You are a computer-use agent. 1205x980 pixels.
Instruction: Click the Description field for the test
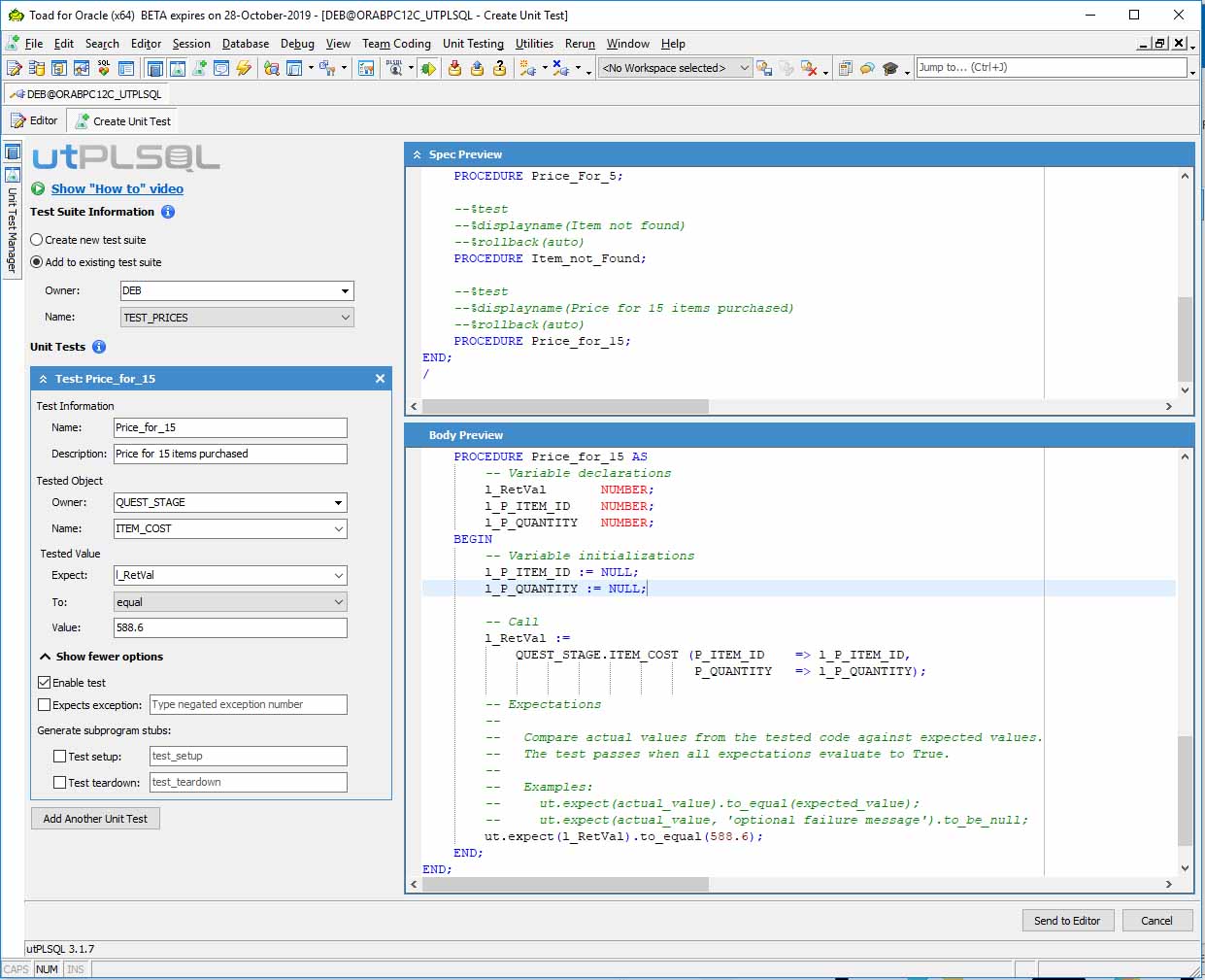(230, 454)
